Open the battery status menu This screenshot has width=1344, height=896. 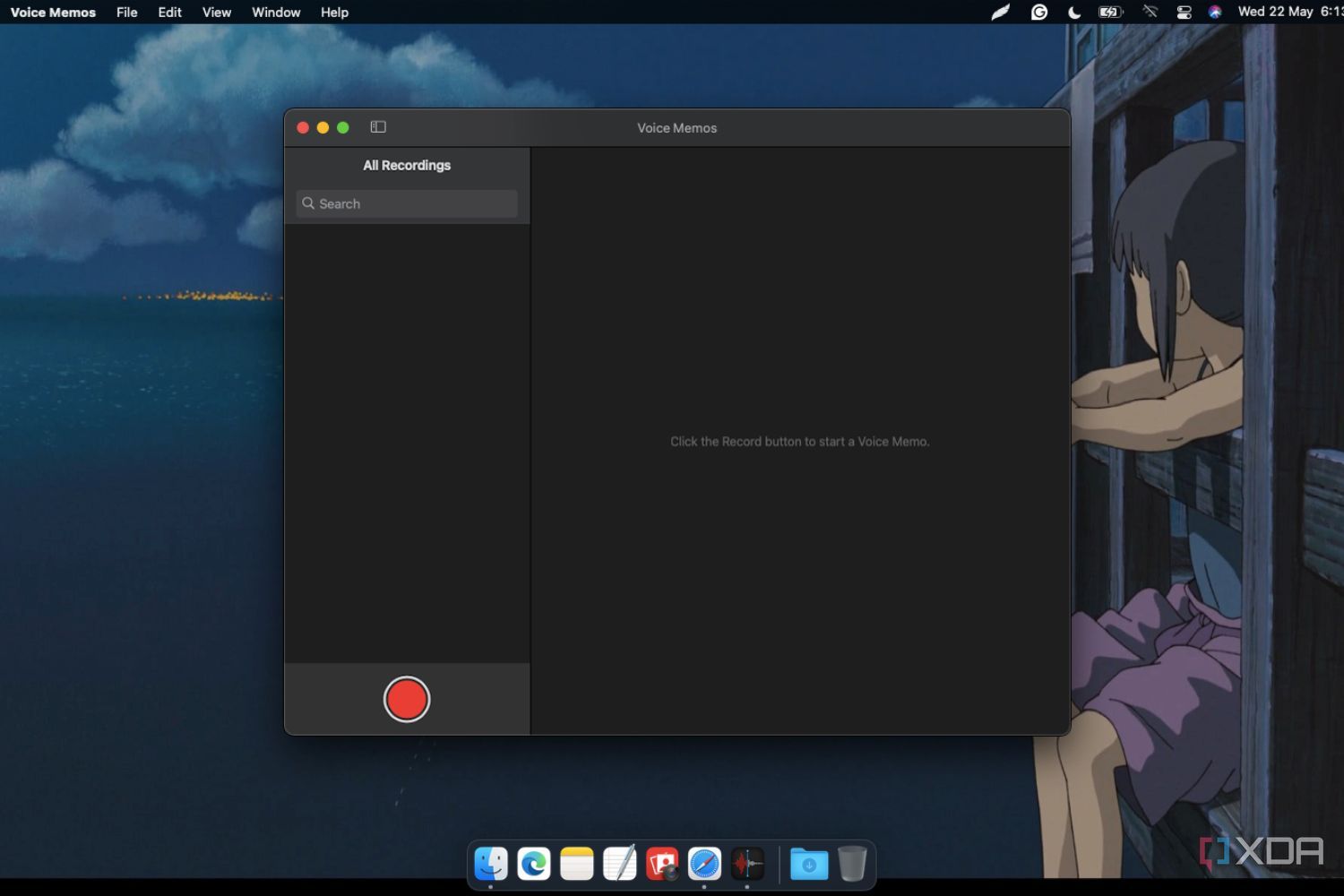[x=1111, y=12]
